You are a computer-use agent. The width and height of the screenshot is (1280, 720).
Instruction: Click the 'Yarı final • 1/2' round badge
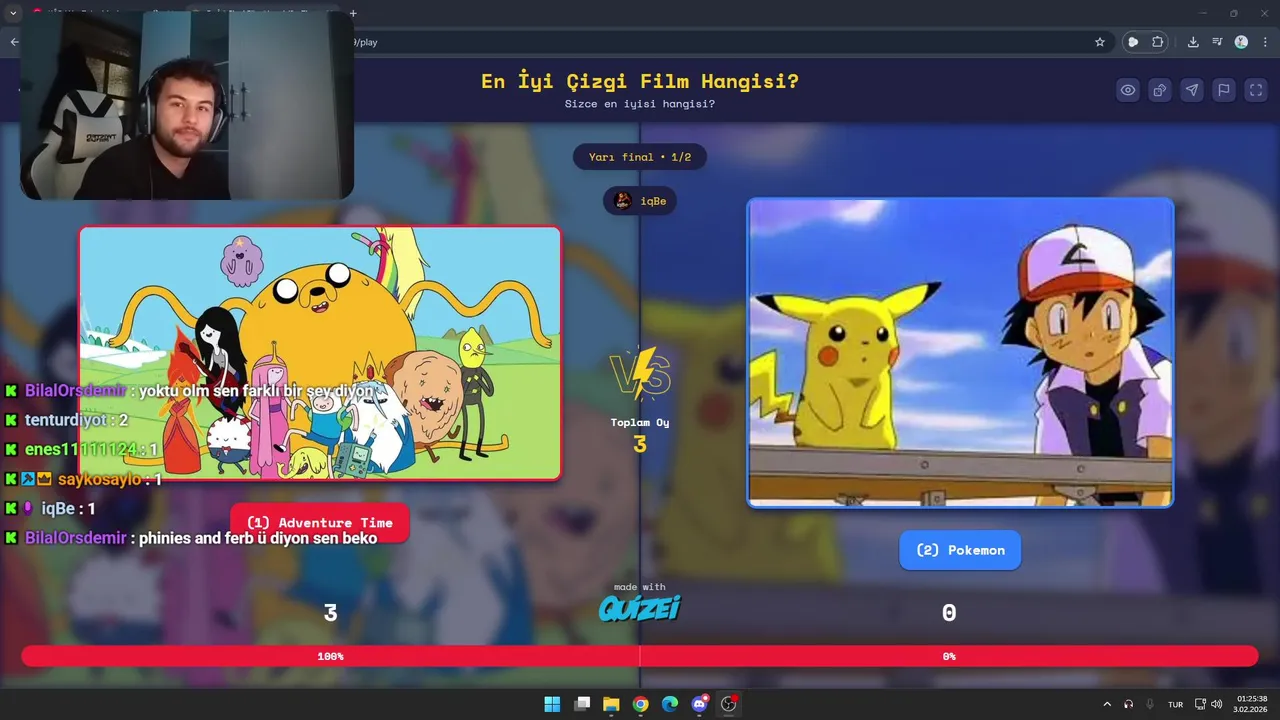[640, 157]
